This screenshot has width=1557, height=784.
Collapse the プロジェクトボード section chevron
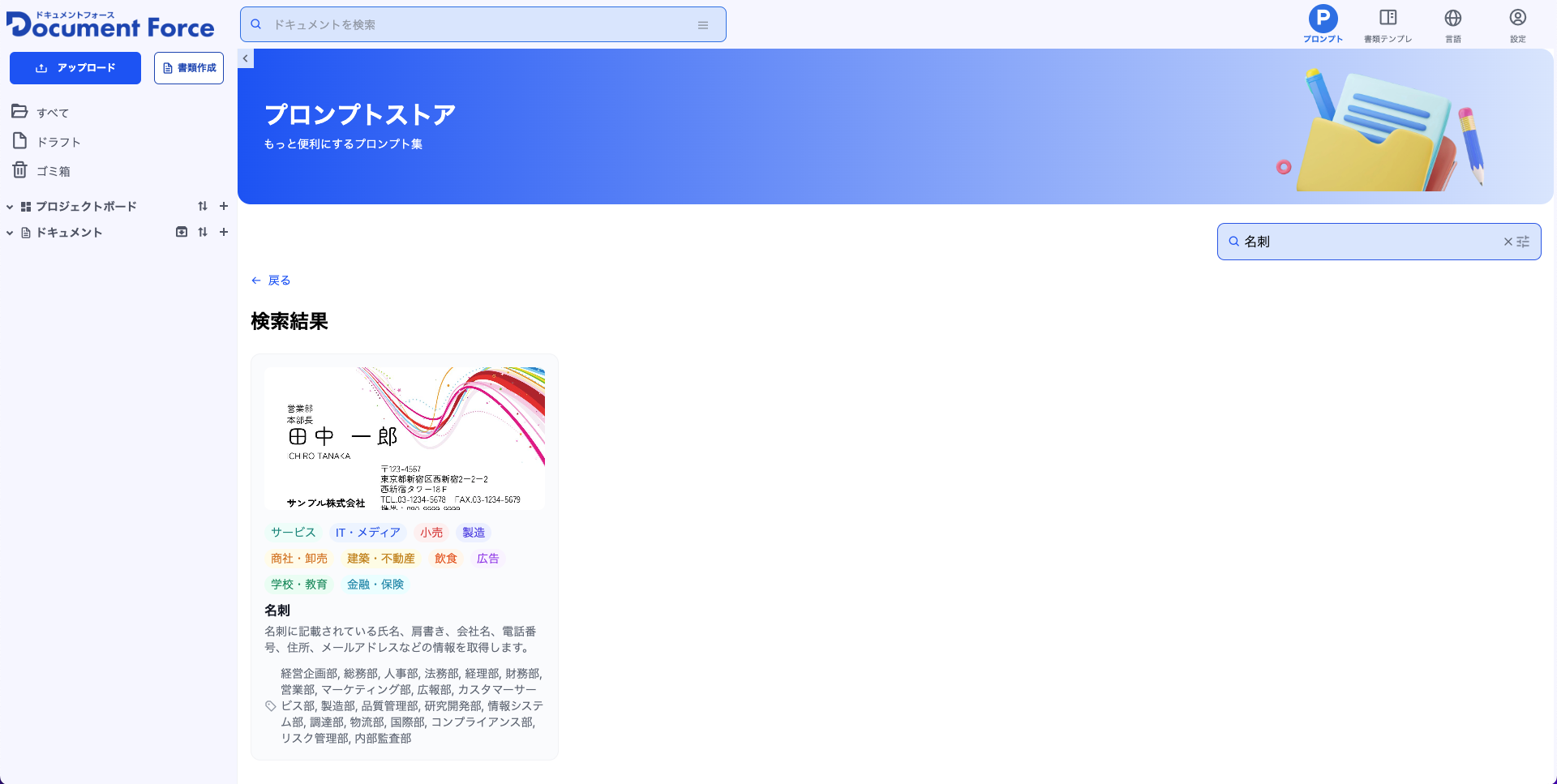[10, 207]
